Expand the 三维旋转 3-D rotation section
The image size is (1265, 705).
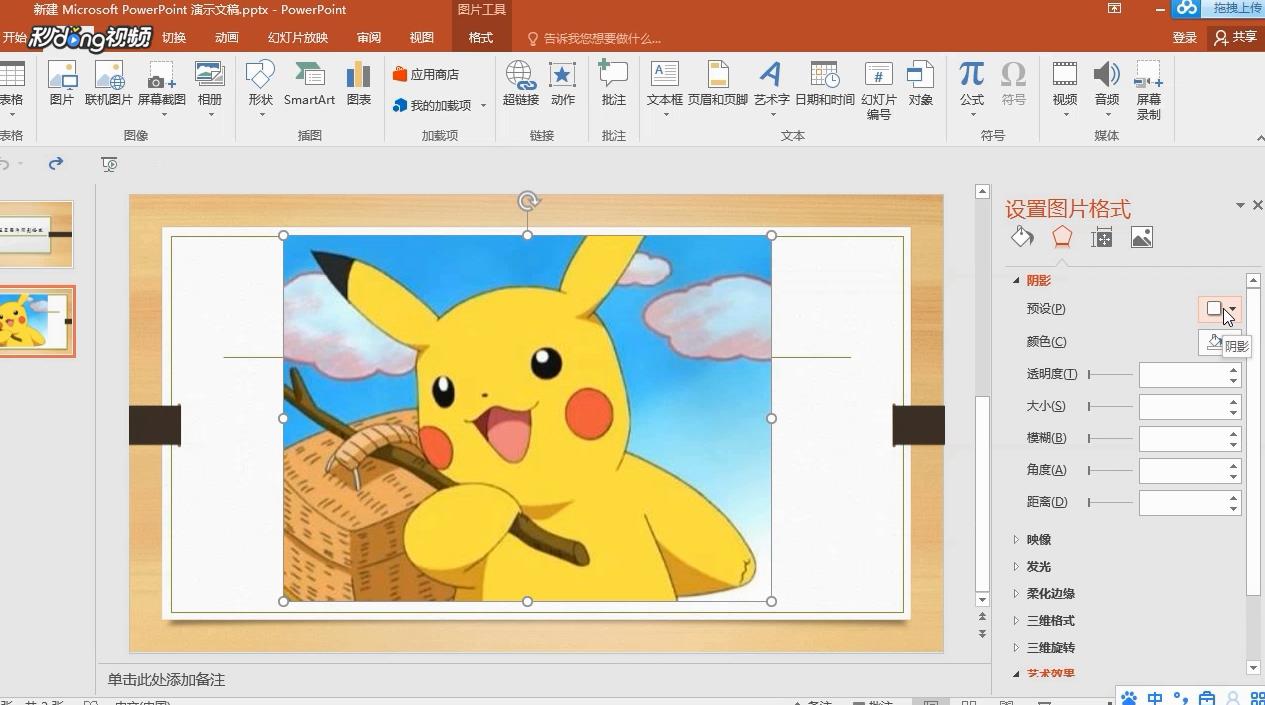pos(1016,648)
